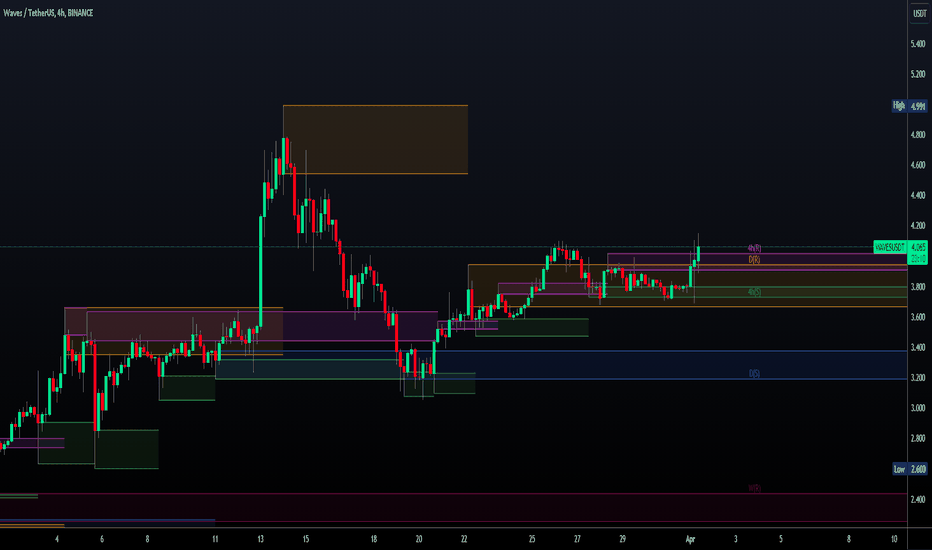The width and height of the screenshot is (932, 550).
Task: Click the 3.600 price axis value
Action: tap(918, 317)
